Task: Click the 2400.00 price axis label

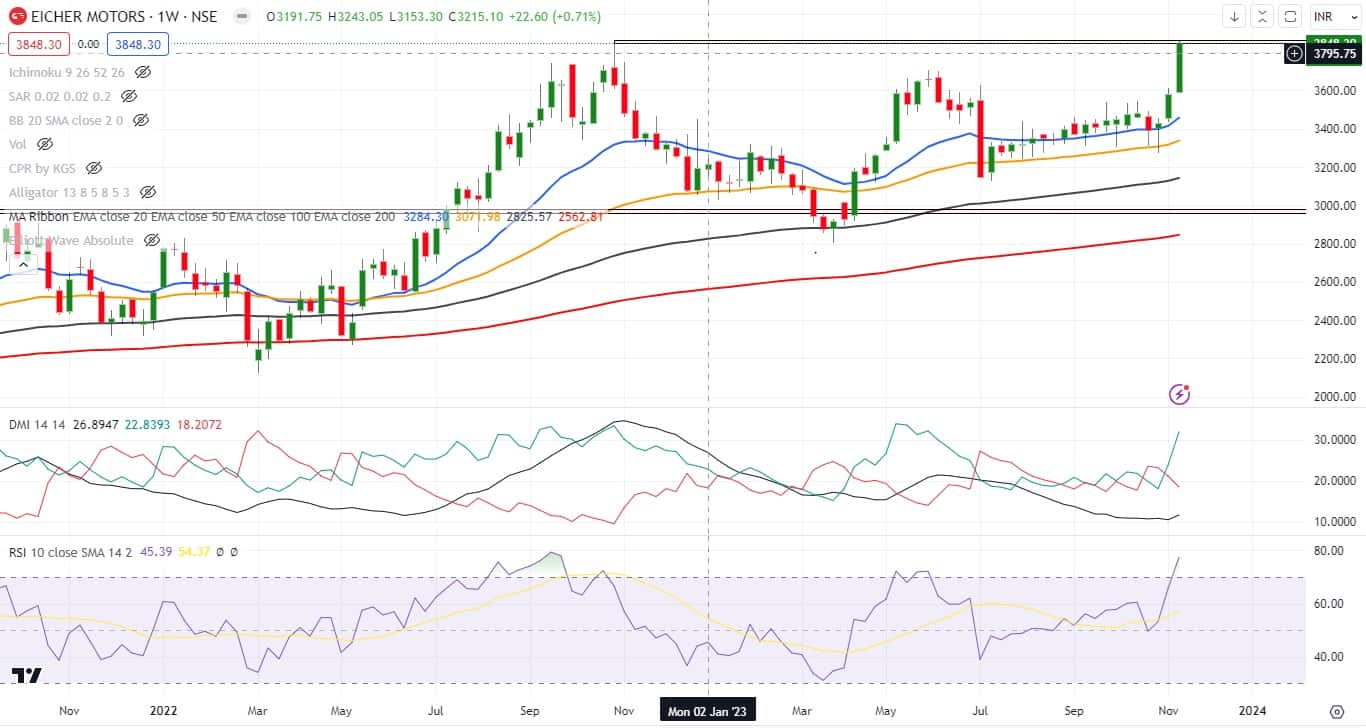Action: 1334,320
